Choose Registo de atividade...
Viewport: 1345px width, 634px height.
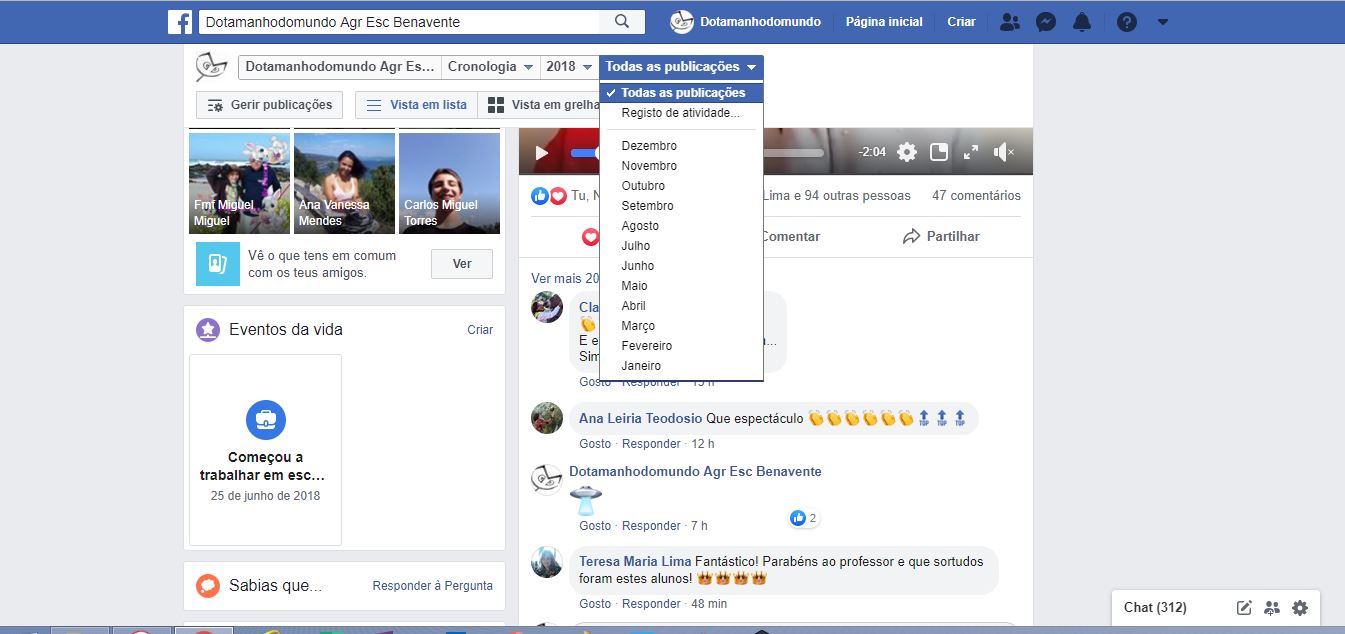(x=682, y=113)
